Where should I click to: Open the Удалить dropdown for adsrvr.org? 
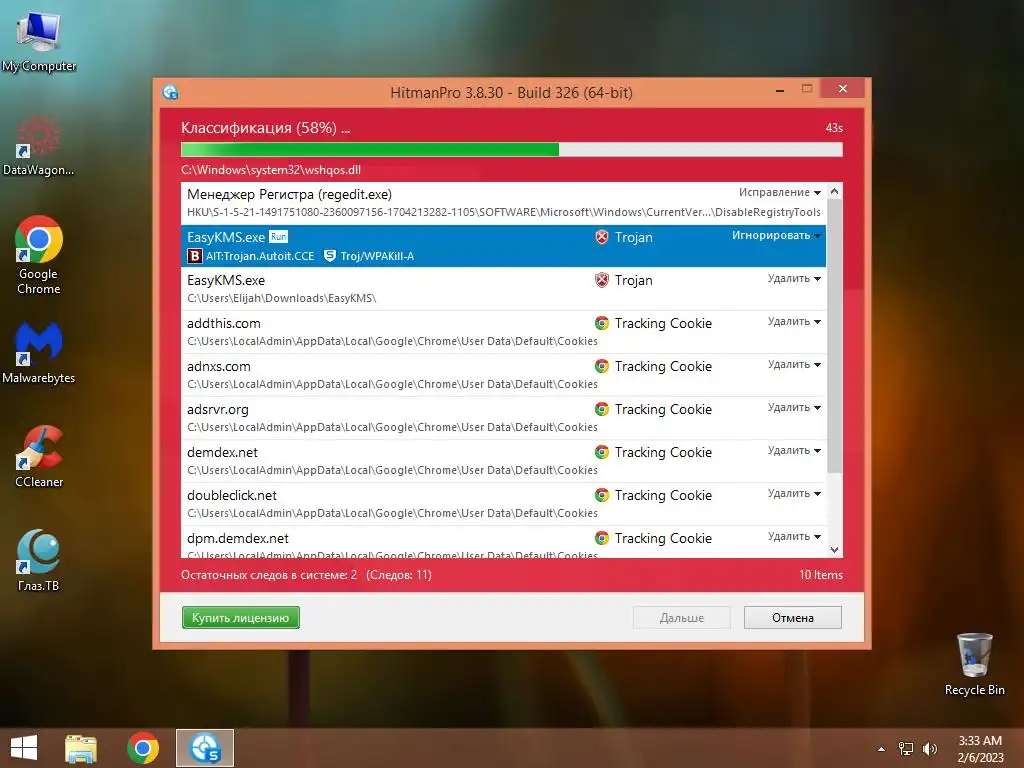pyautogui.click(x=794, y=408)
